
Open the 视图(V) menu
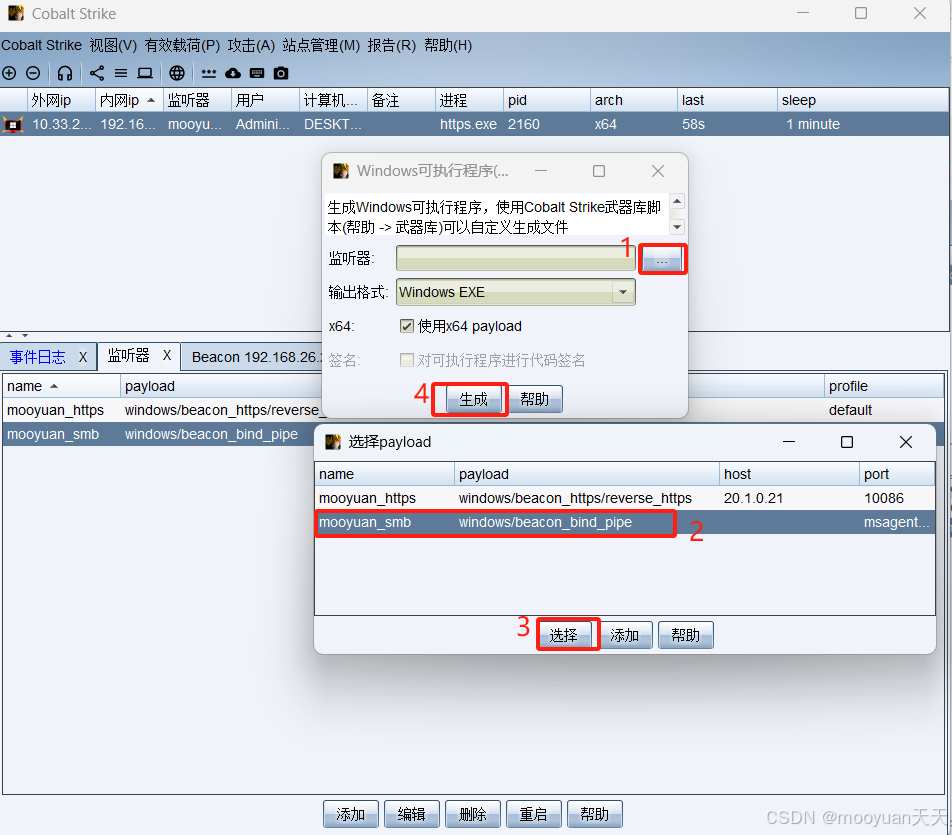(114, 46)
